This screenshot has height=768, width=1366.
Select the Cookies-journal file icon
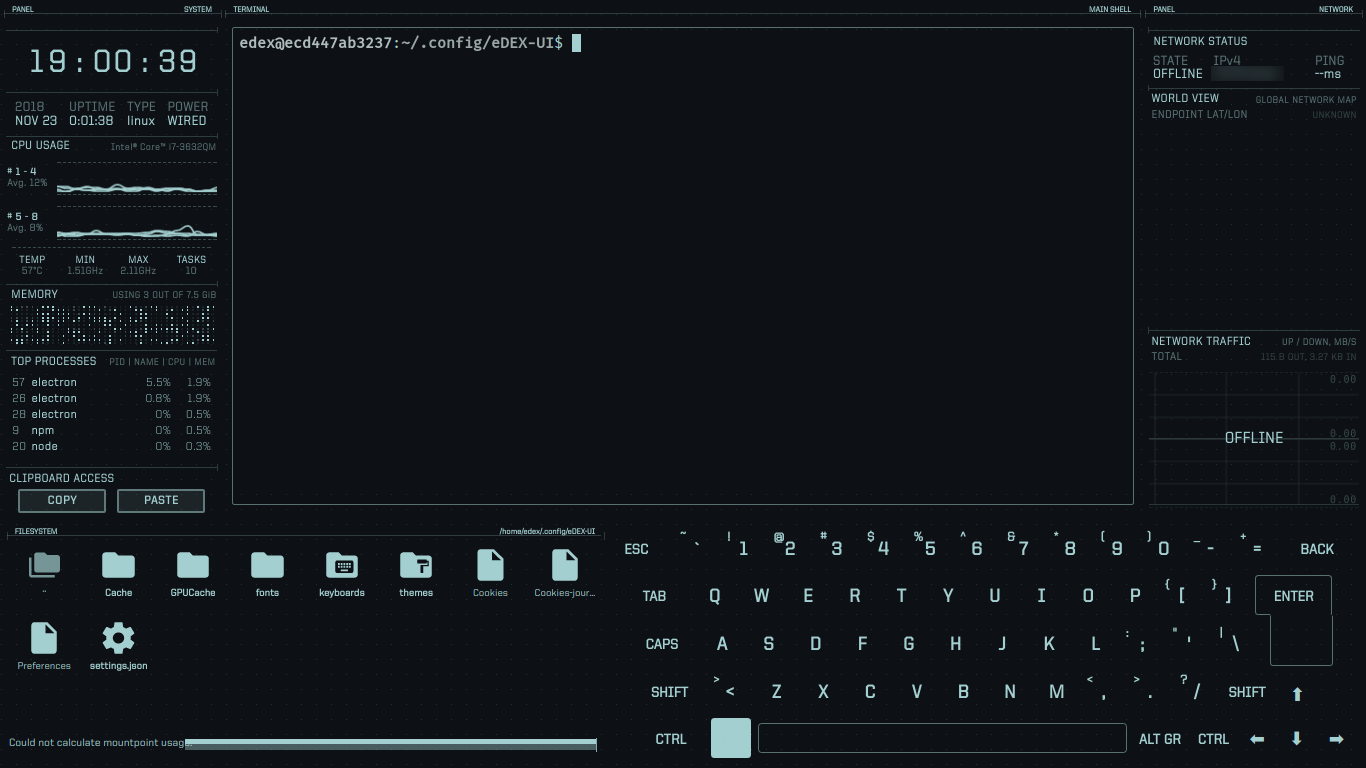point(565,566)
